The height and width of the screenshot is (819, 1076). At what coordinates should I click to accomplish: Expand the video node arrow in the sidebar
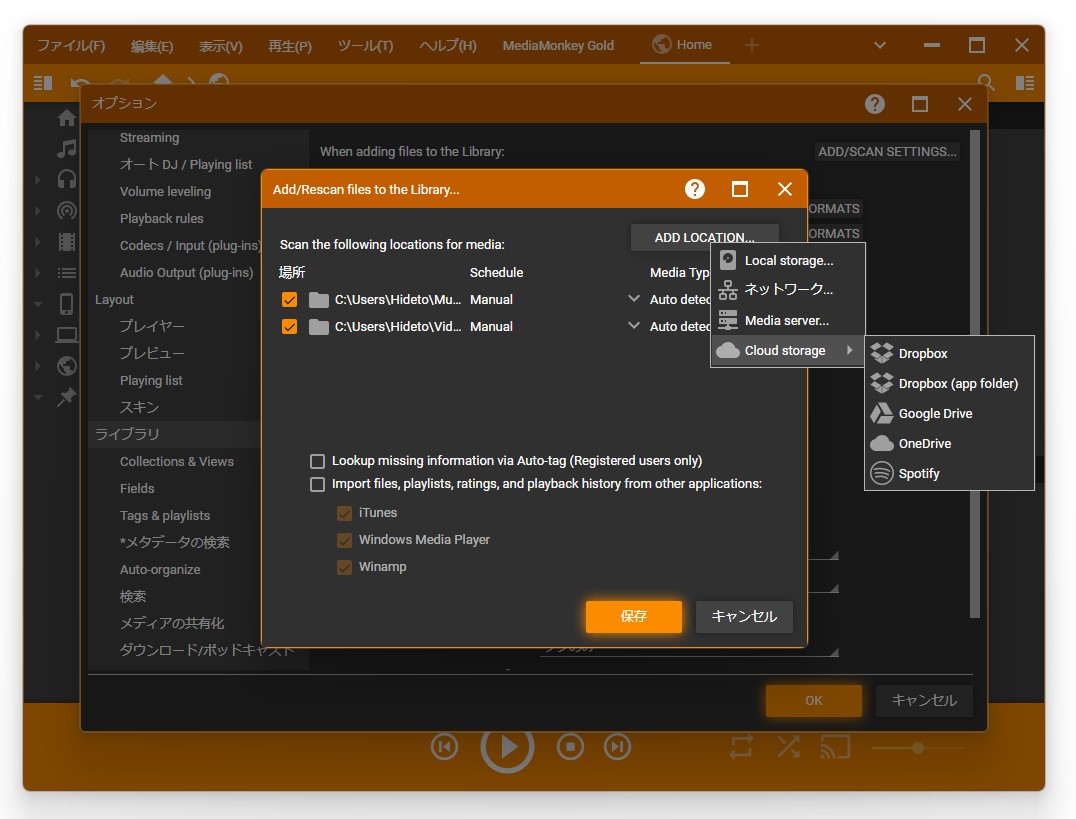pyautogui.click(x=37, y=242)
